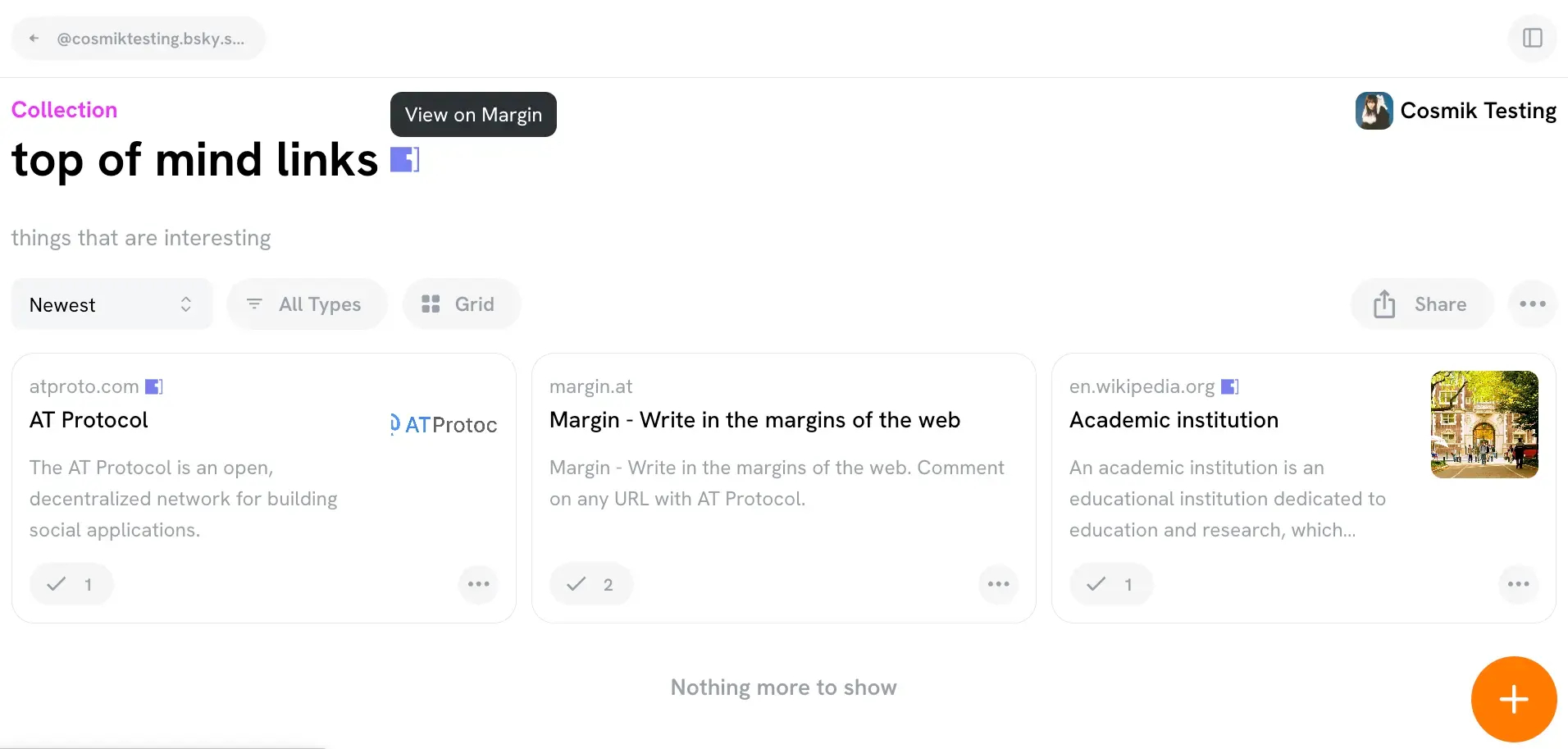
Task: Click the Margin icon beside collection title
Action: [x=404, y=159]
